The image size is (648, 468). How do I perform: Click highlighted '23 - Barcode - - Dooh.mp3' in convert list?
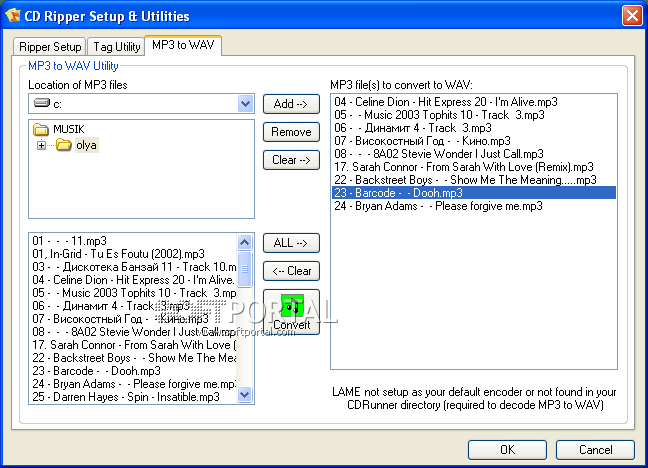[x=474, y=193]
